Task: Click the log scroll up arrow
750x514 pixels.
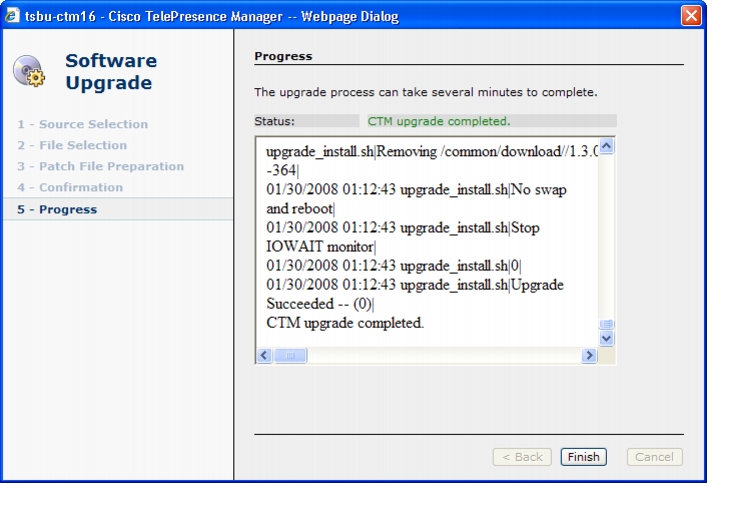Action: 606,146
